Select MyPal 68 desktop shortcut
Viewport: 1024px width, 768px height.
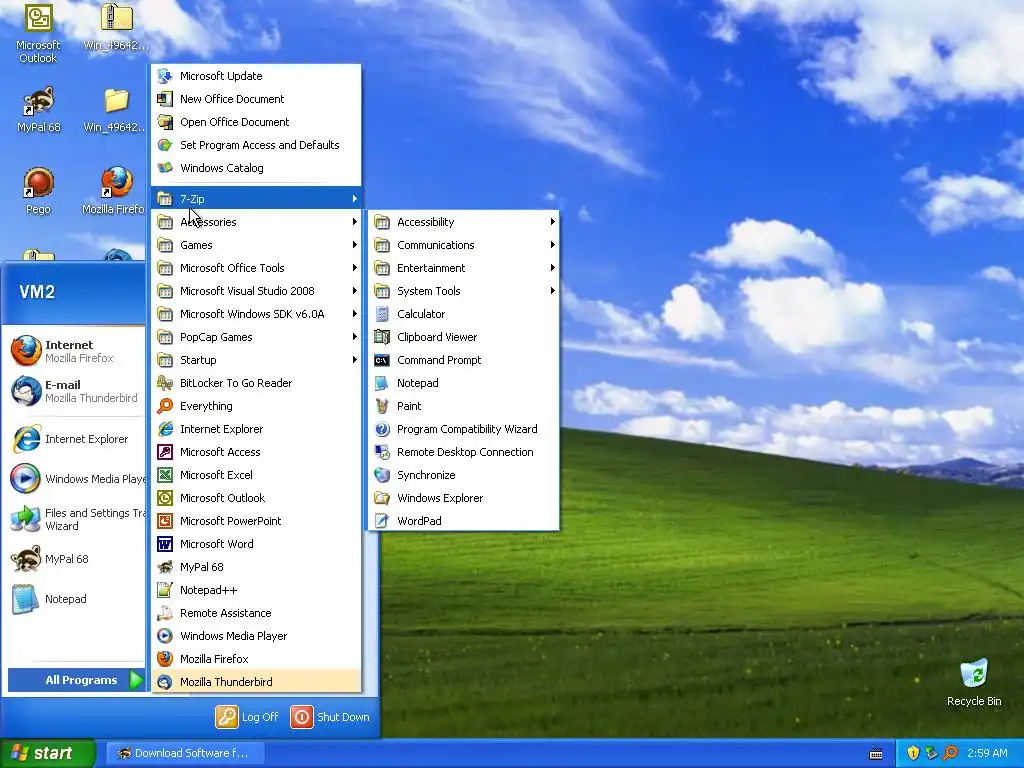38,110
